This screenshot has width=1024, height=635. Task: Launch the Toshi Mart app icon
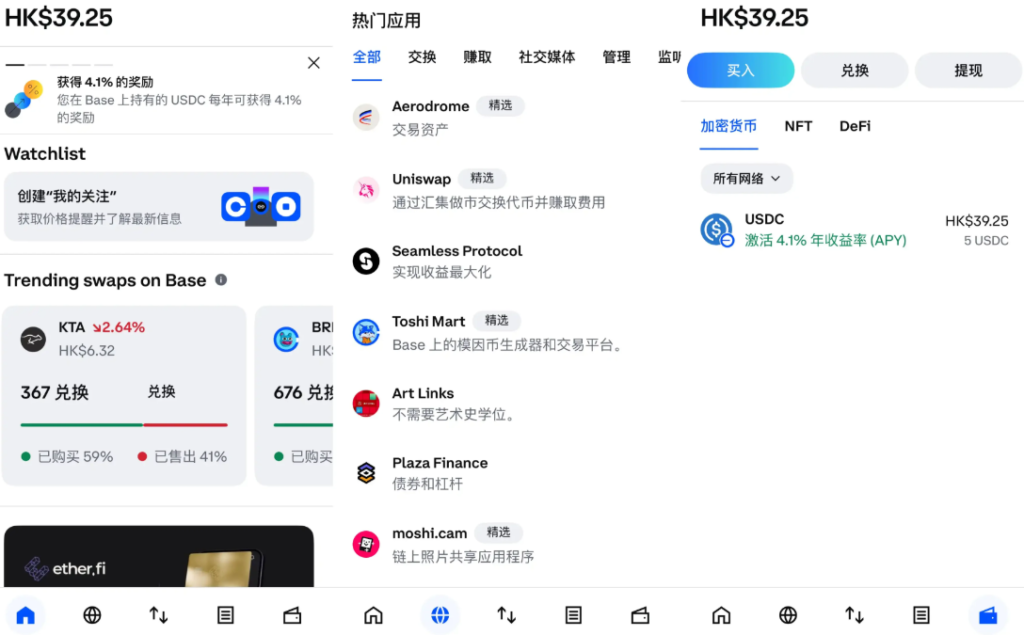(366, 332)
